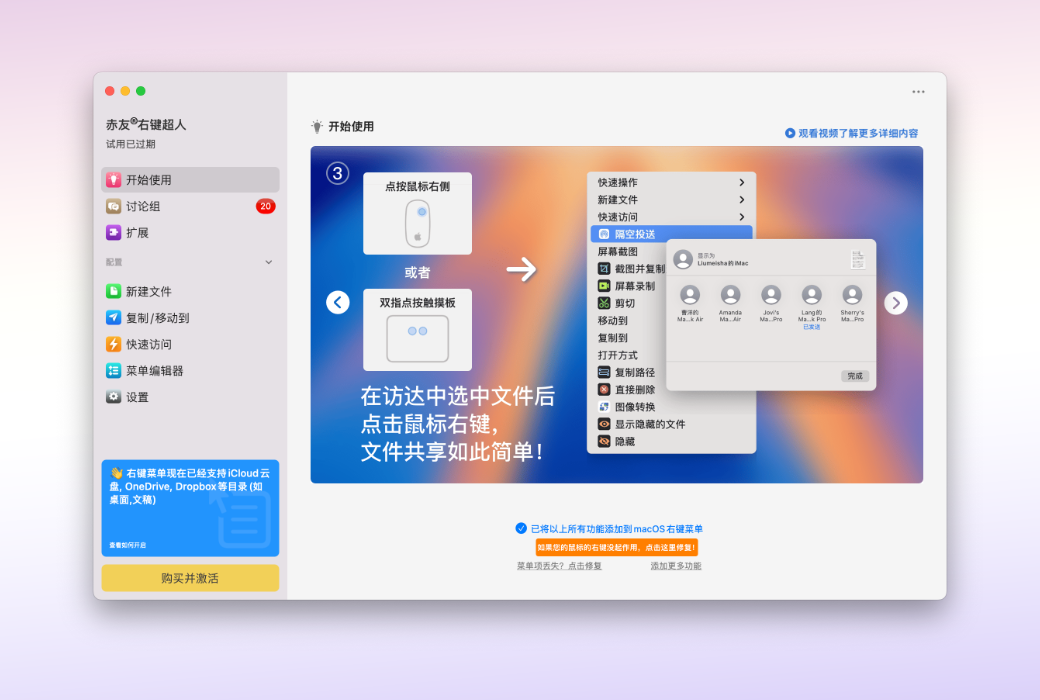Click the orange 快速访问 lightning icon
Screen dimensions: 1040x700
coord(113,344)
